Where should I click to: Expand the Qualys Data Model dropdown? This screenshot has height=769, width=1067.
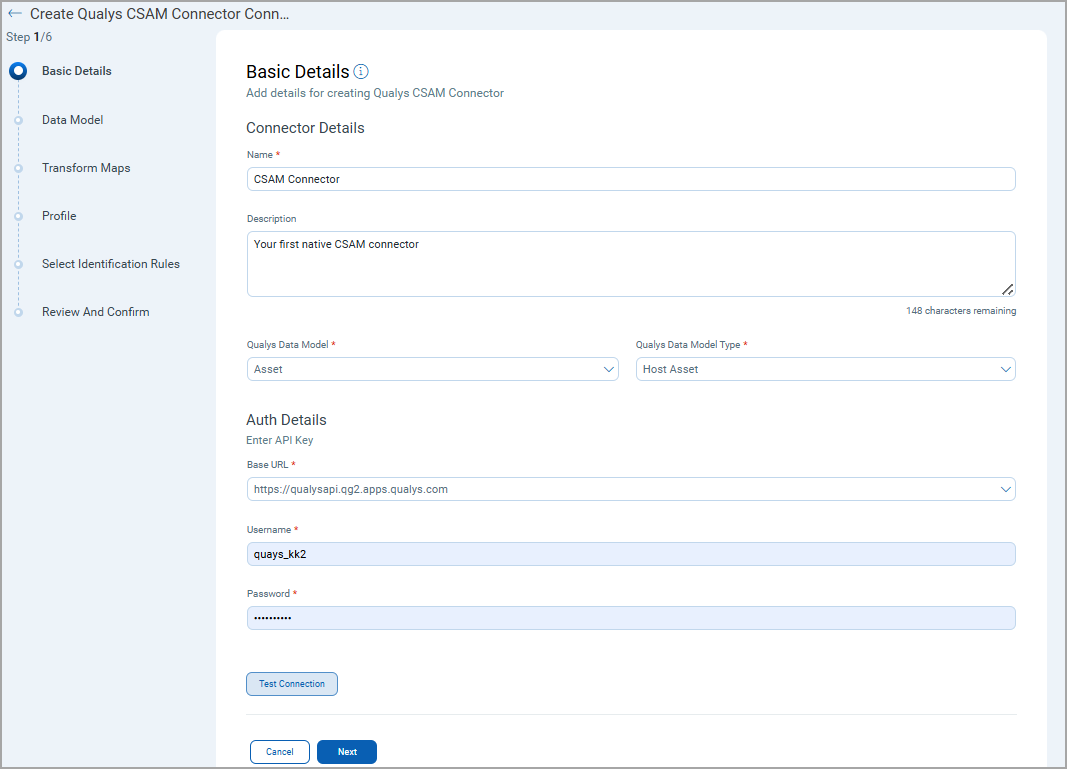click(433, 369)
